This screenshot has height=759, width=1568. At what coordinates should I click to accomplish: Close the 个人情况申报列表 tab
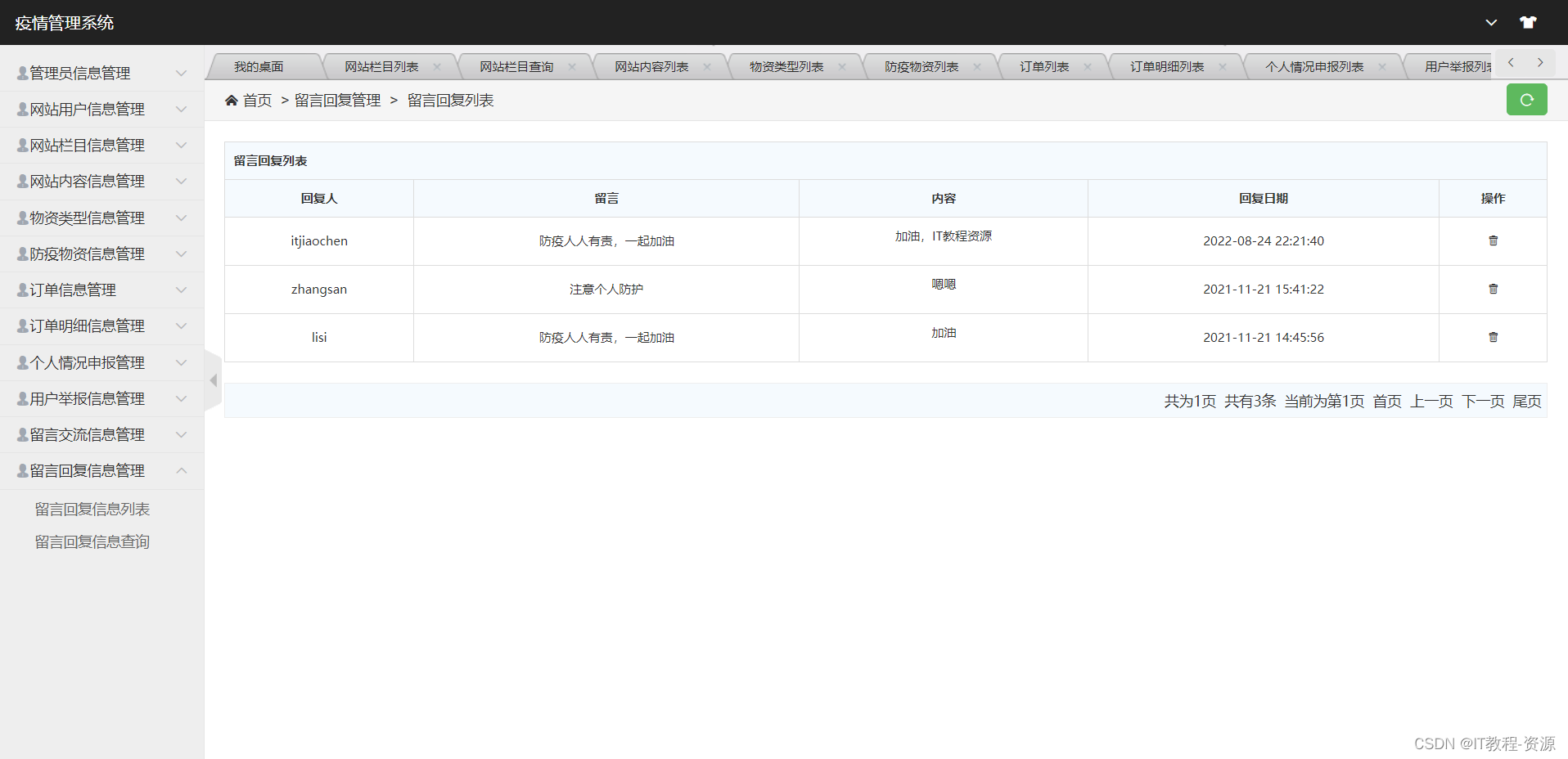coord(1382,67)
